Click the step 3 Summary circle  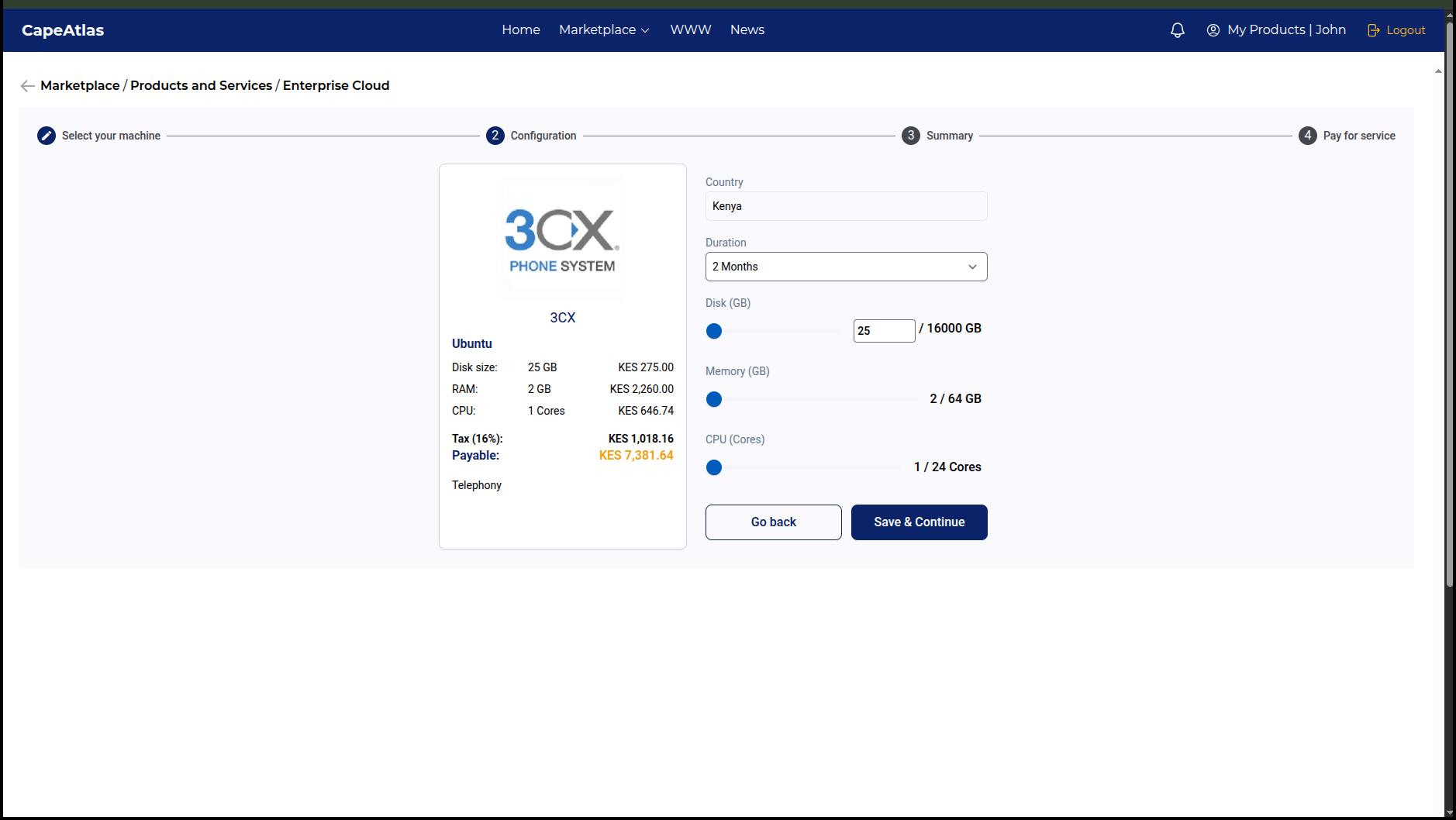point(911,136)
